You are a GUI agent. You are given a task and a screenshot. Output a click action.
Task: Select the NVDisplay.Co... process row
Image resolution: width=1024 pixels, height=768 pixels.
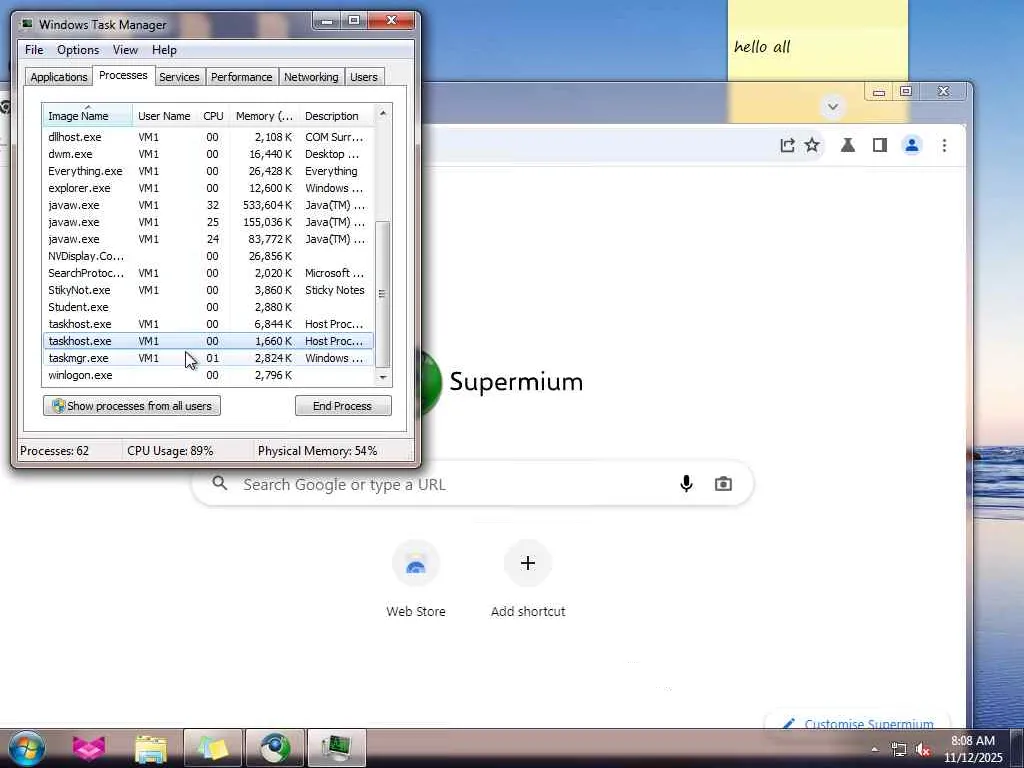pos(208,256)
